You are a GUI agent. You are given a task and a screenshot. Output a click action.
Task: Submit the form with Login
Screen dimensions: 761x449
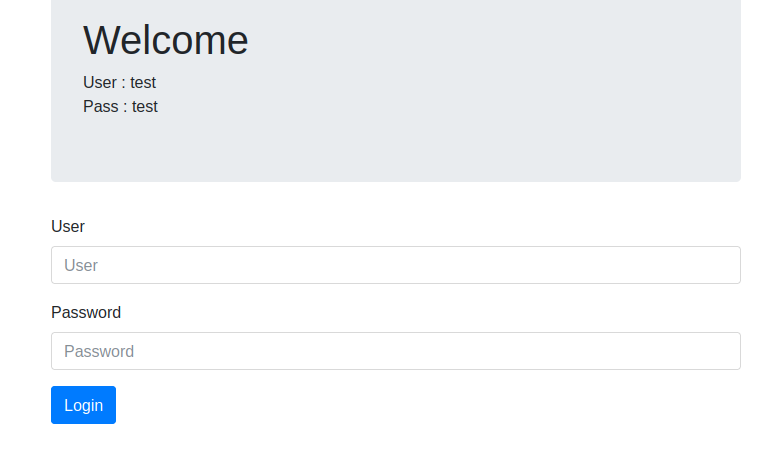83,405
